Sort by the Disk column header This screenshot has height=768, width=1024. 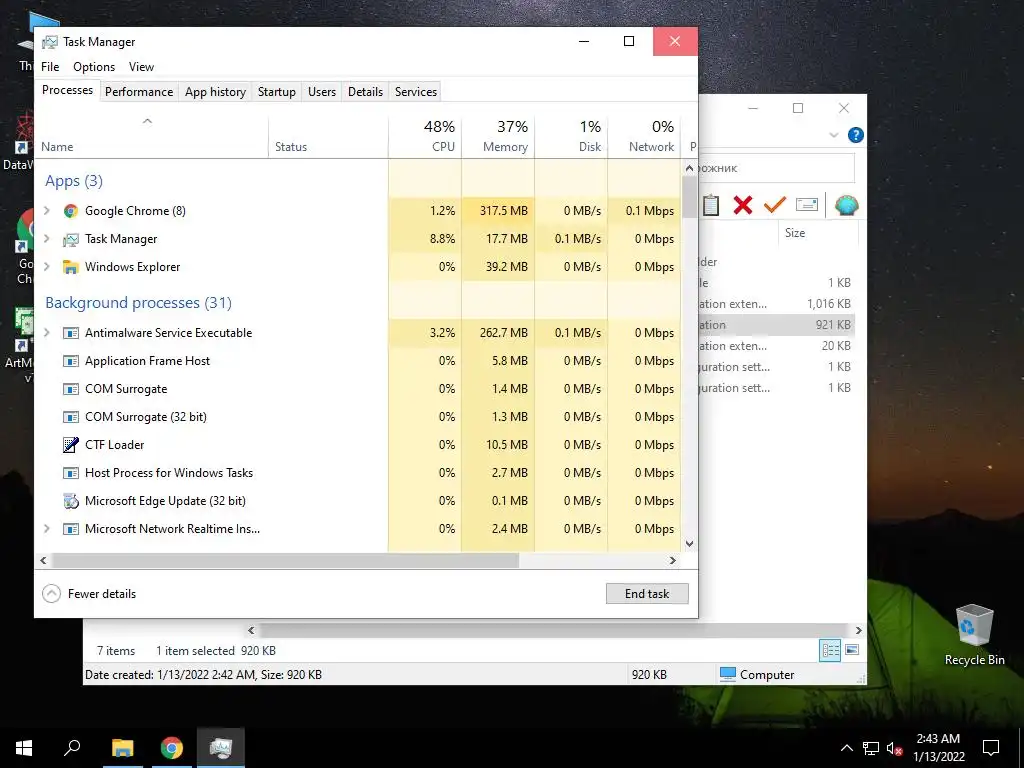pos(571,137)
